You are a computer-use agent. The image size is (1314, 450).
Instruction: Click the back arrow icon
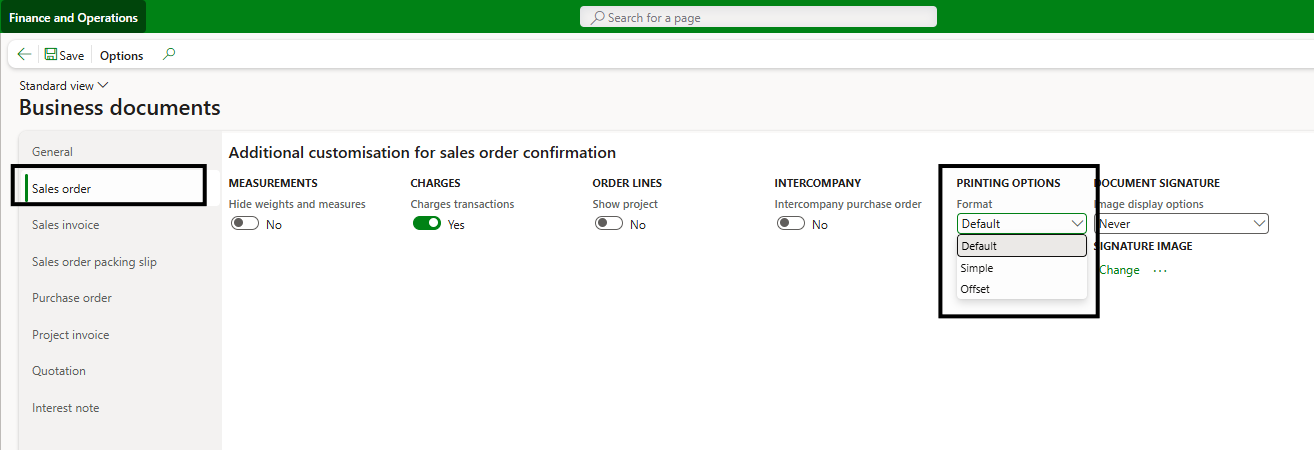[24, 55]
